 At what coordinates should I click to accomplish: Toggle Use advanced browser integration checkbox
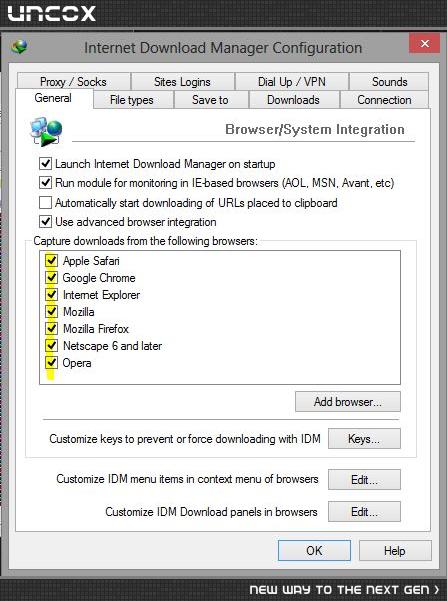[x=45, y=222]
